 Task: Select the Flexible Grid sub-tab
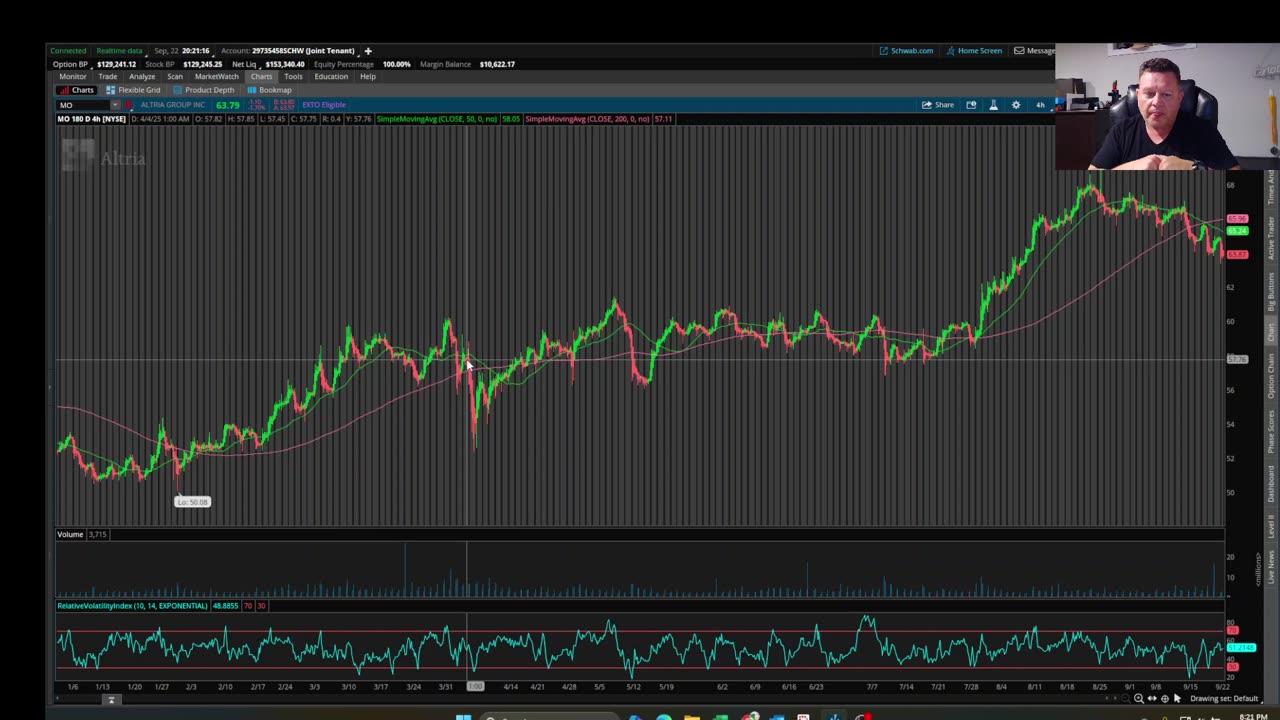(133, 90)
